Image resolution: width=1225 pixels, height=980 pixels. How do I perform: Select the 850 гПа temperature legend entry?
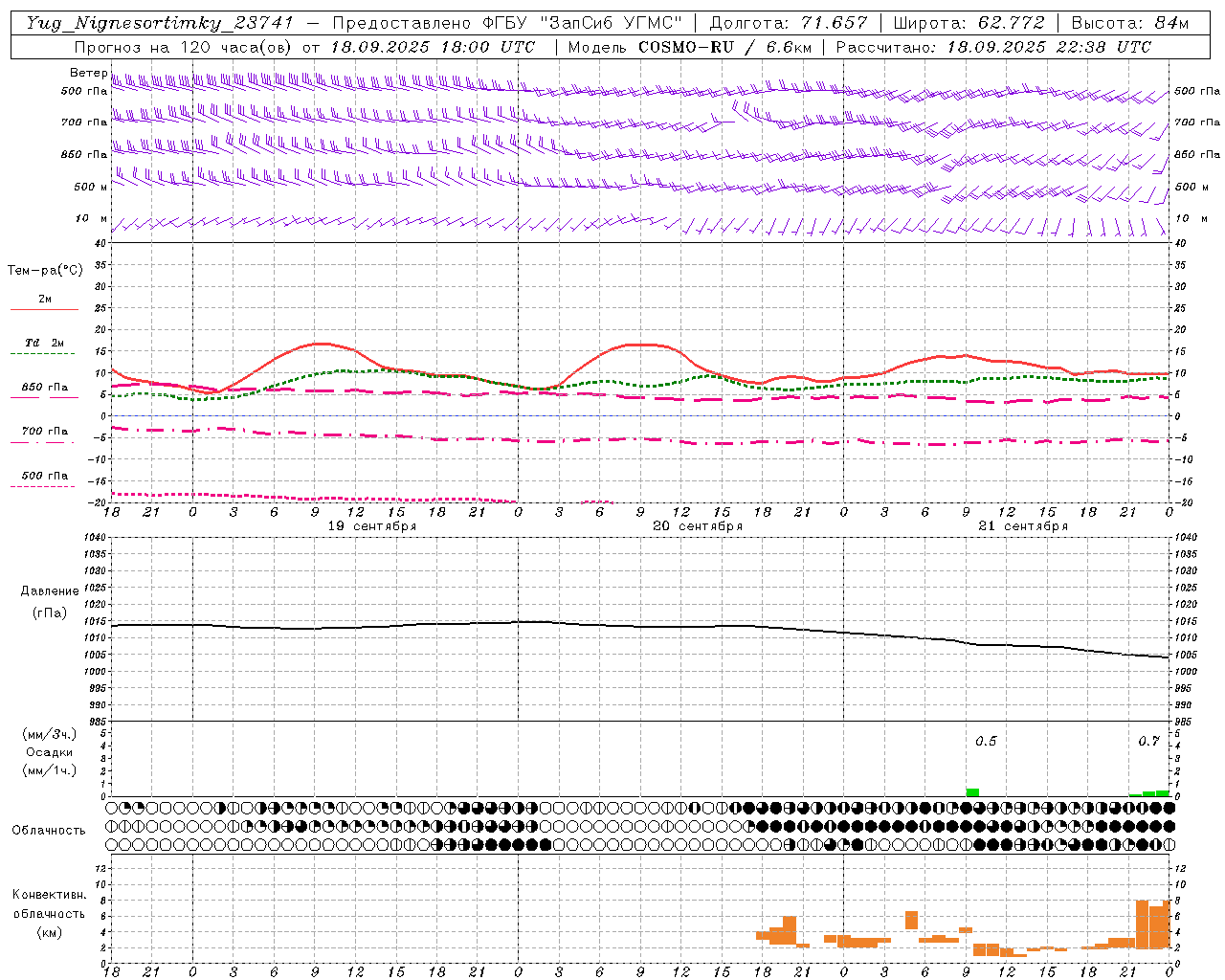44,390
